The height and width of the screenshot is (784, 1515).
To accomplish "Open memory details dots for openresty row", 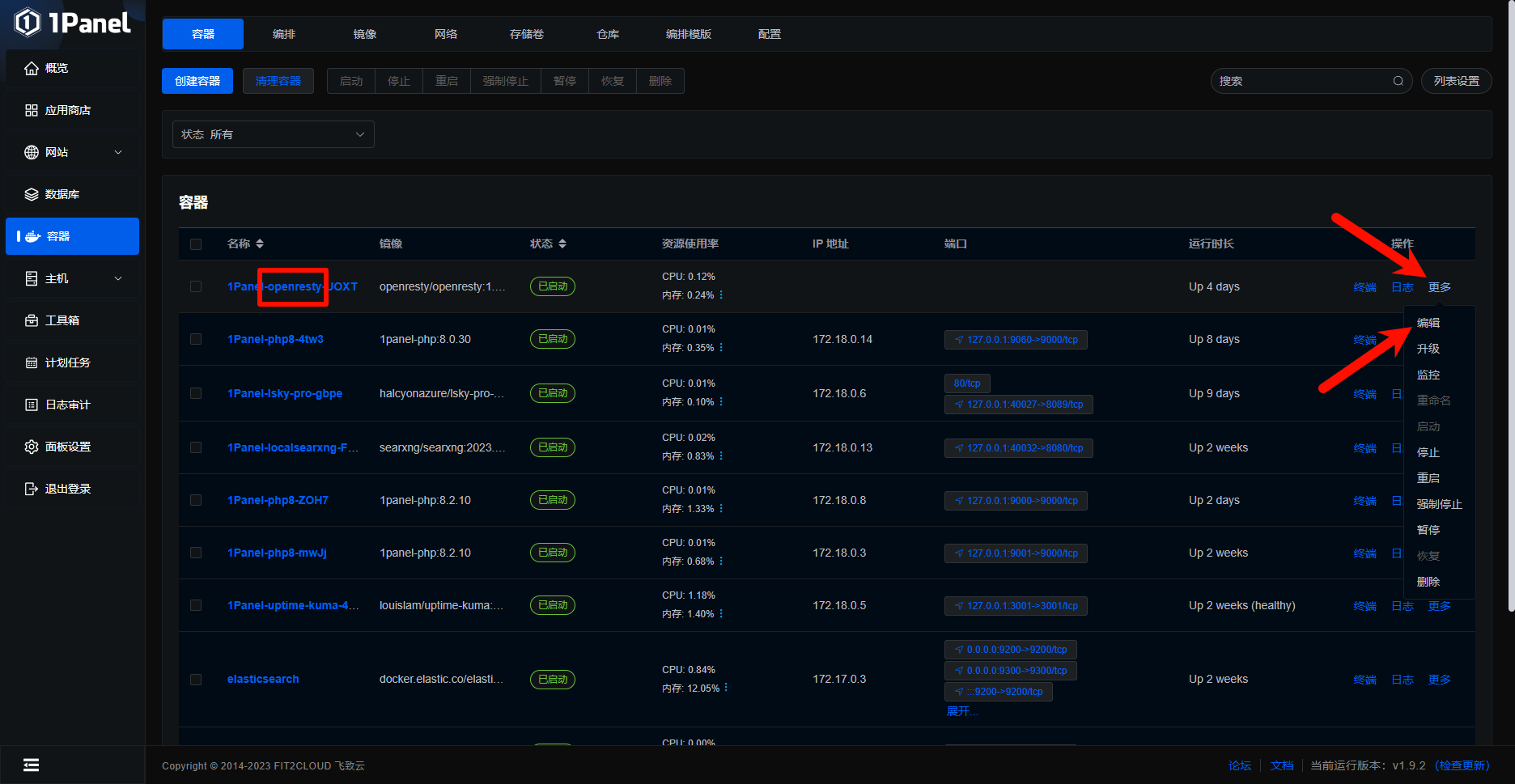I will tap(721, 295).
